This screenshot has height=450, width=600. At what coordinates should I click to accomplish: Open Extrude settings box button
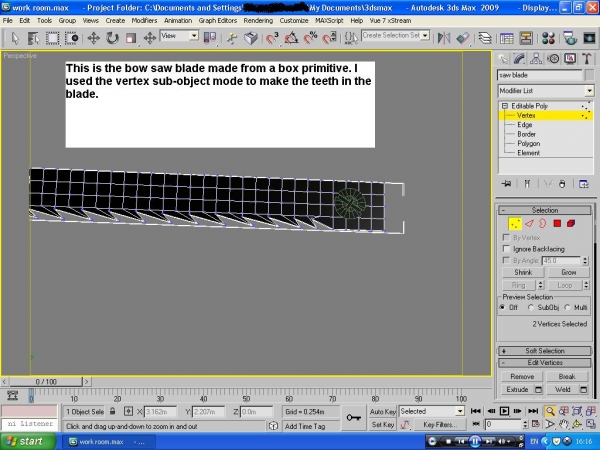click(x=538, y=390)
